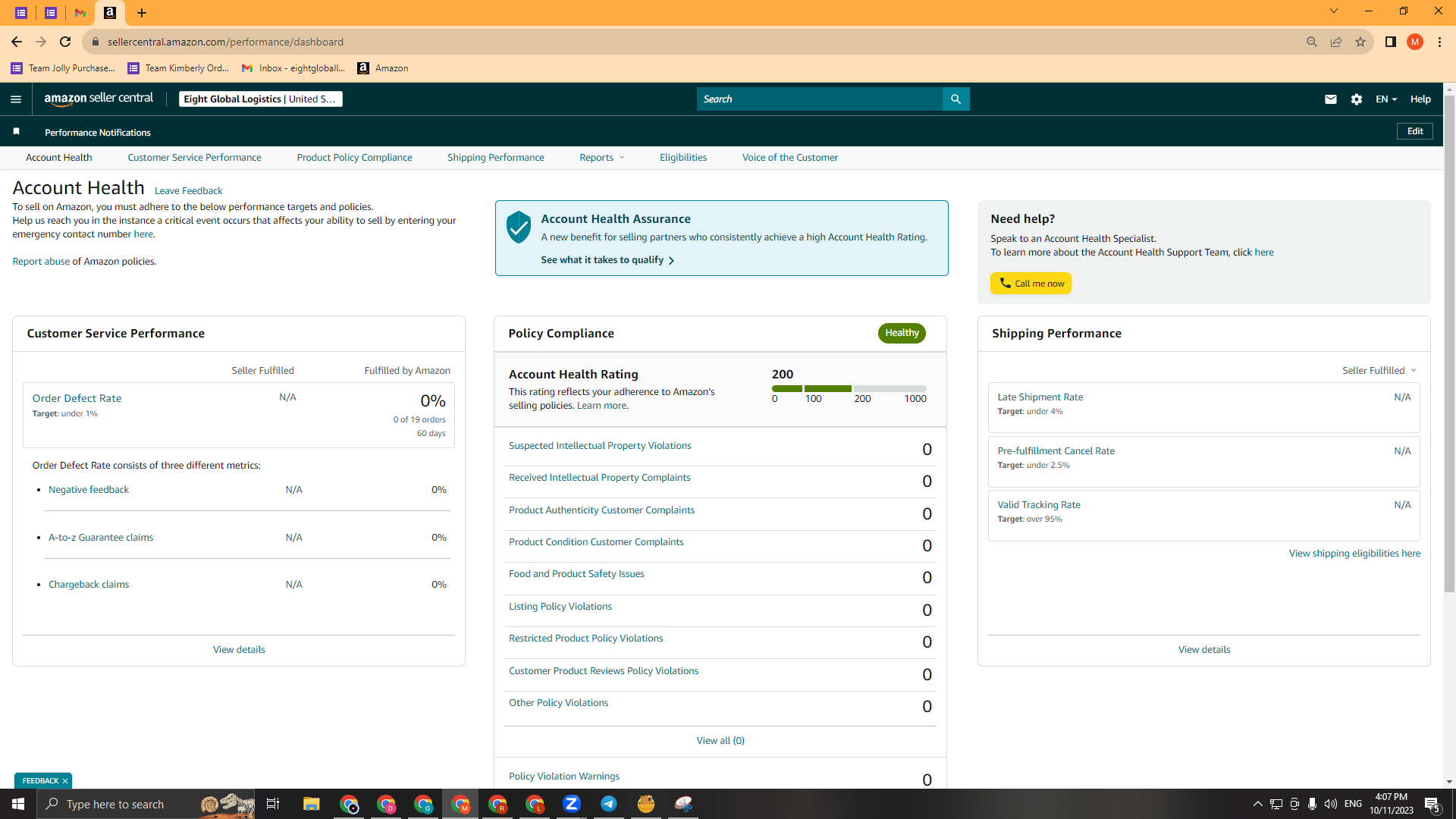View details of Shipping Performance
This screenshot has height=819, width=1456.
click(x=1204, y=650)
